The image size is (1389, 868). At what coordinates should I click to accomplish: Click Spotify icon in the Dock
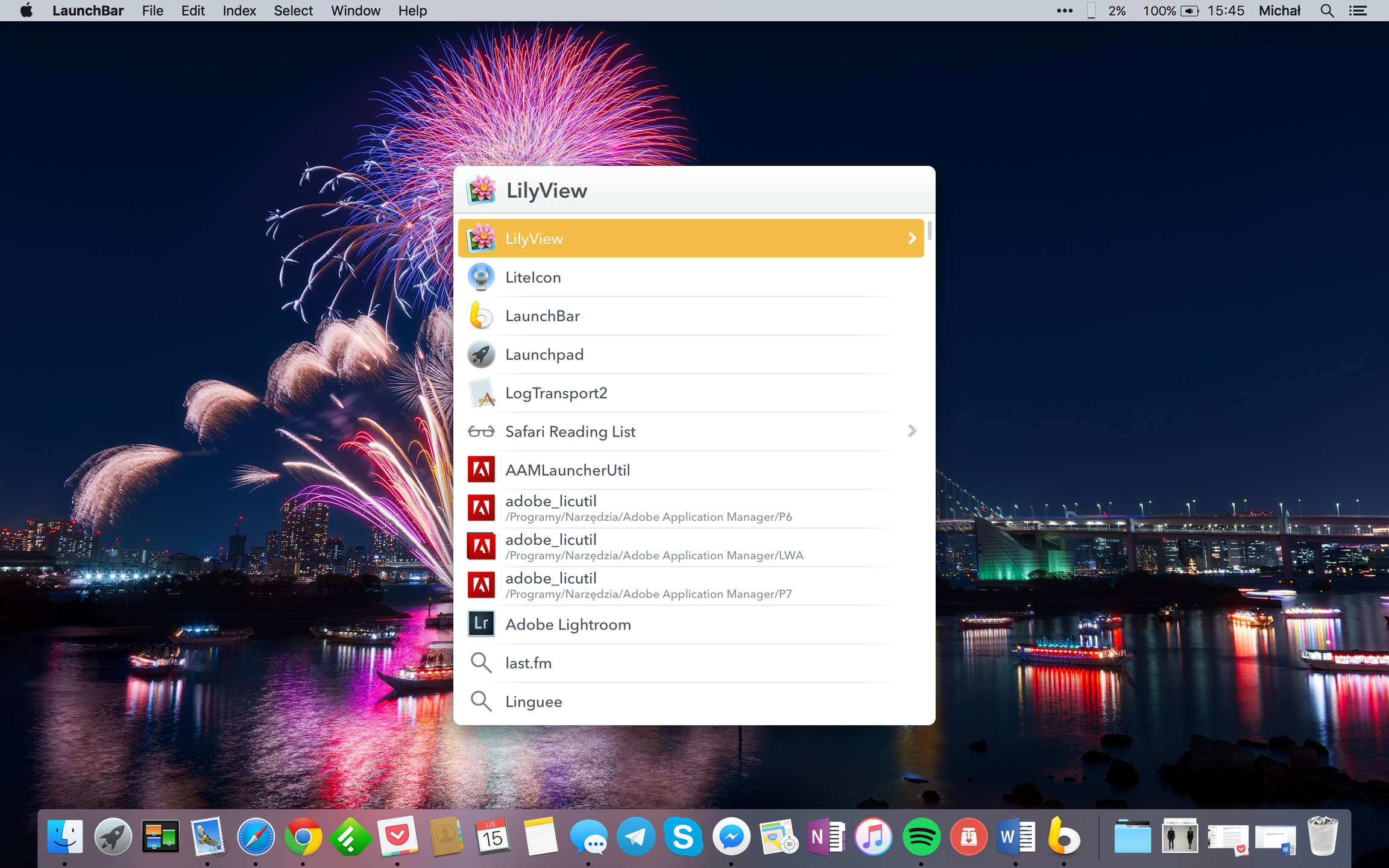[x=921, y=837]
